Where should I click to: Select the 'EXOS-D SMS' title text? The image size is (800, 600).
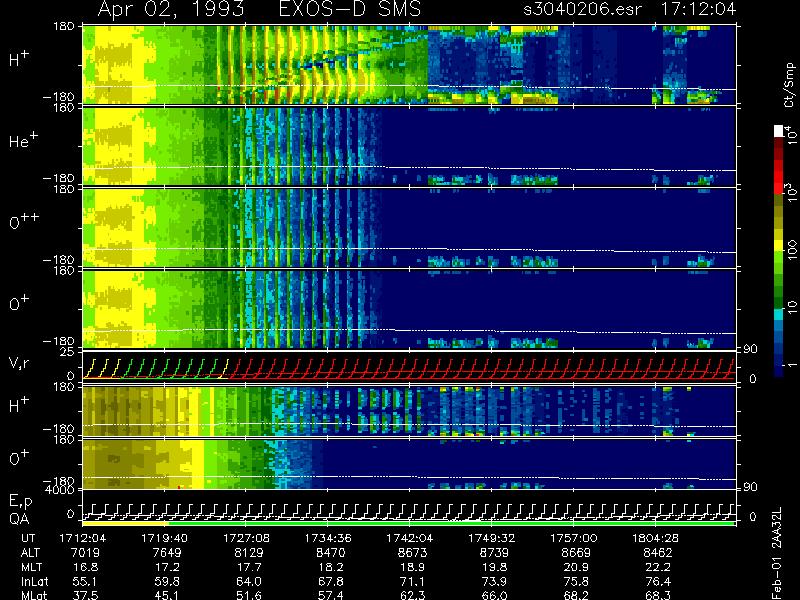(349, 9)
